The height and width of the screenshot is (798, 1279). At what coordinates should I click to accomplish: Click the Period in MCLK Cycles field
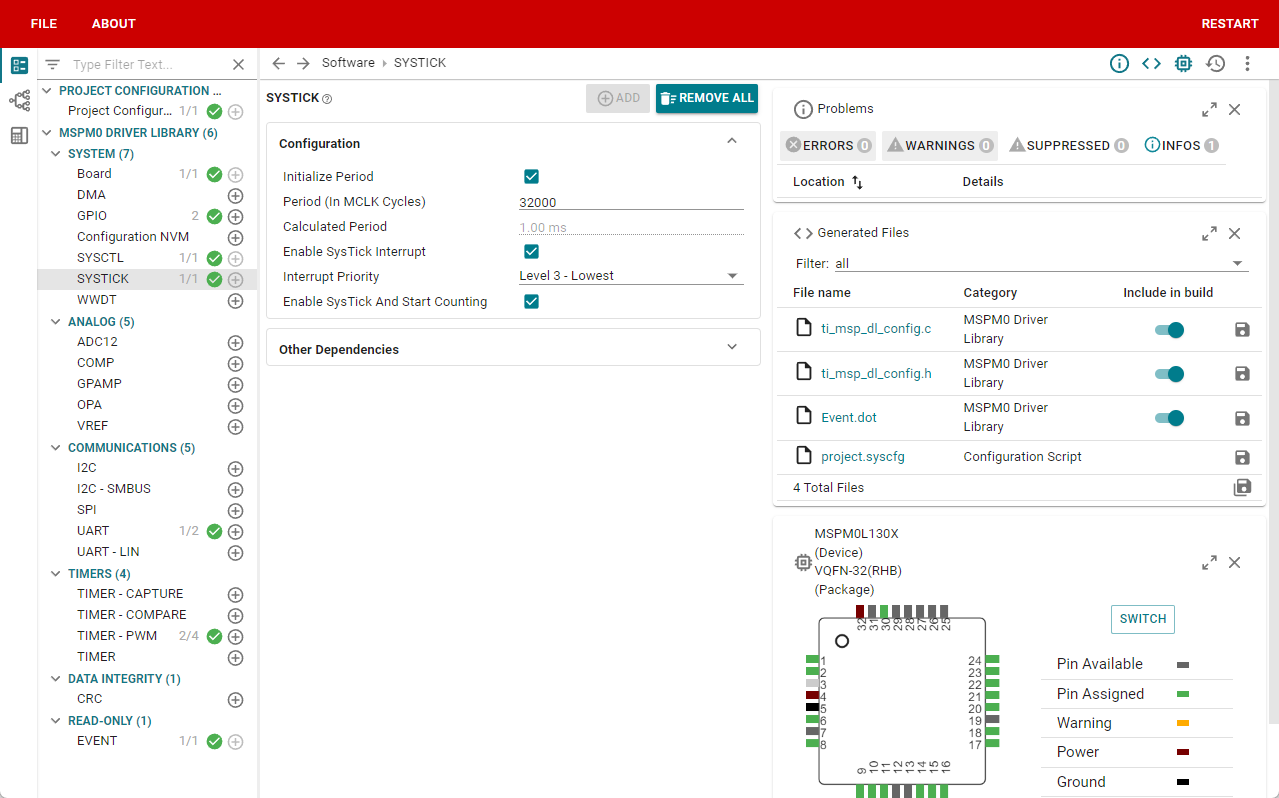(x=631, y=202)
